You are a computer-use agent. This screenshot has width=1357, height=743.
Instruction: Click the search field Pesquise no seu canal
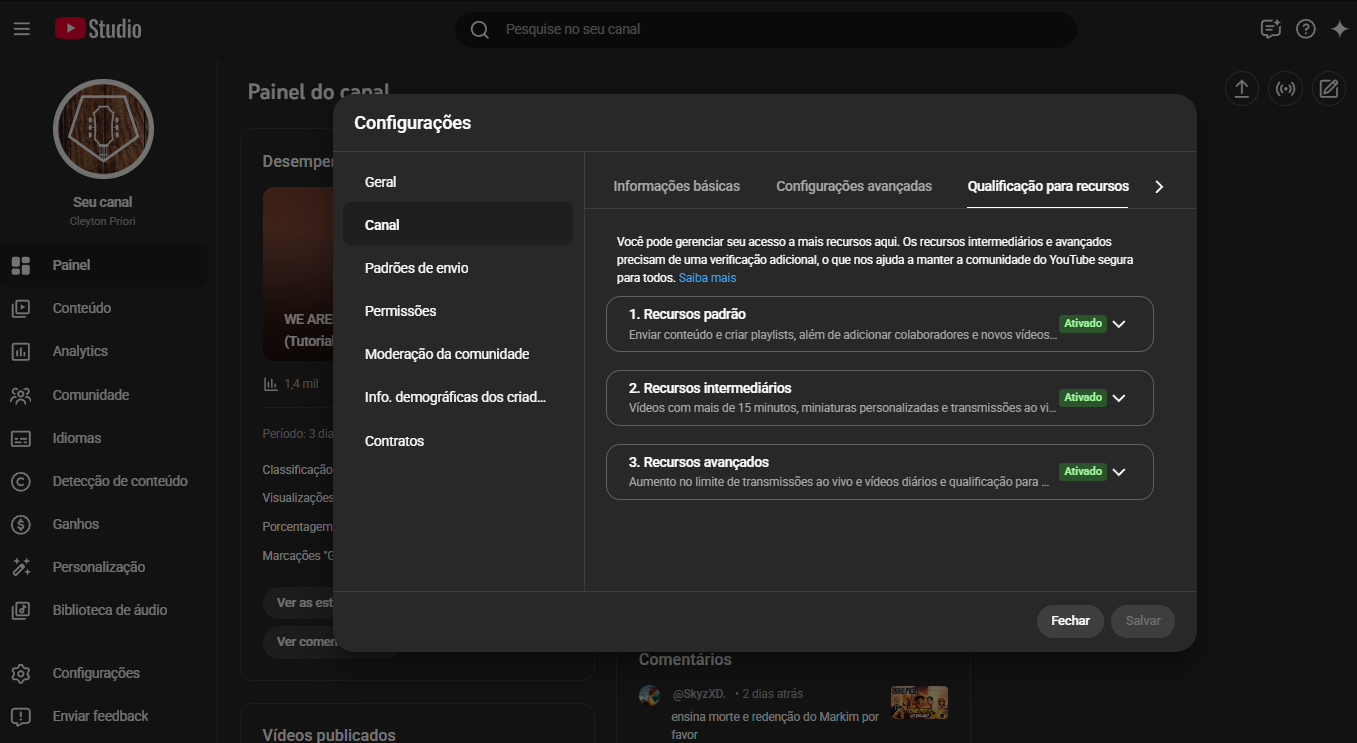point(765,29)
